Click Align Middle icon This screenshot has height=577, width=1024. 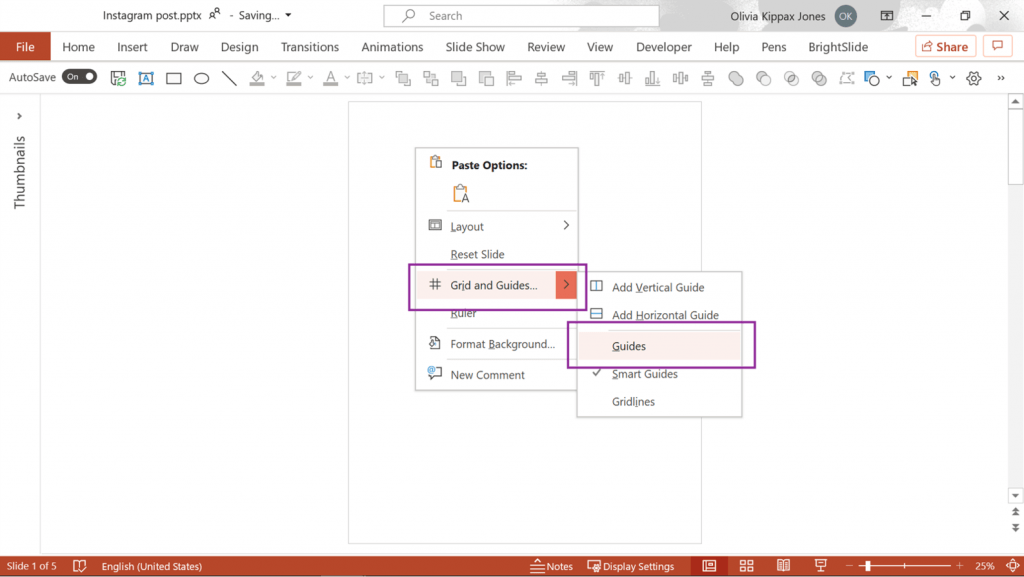[625, 78]
